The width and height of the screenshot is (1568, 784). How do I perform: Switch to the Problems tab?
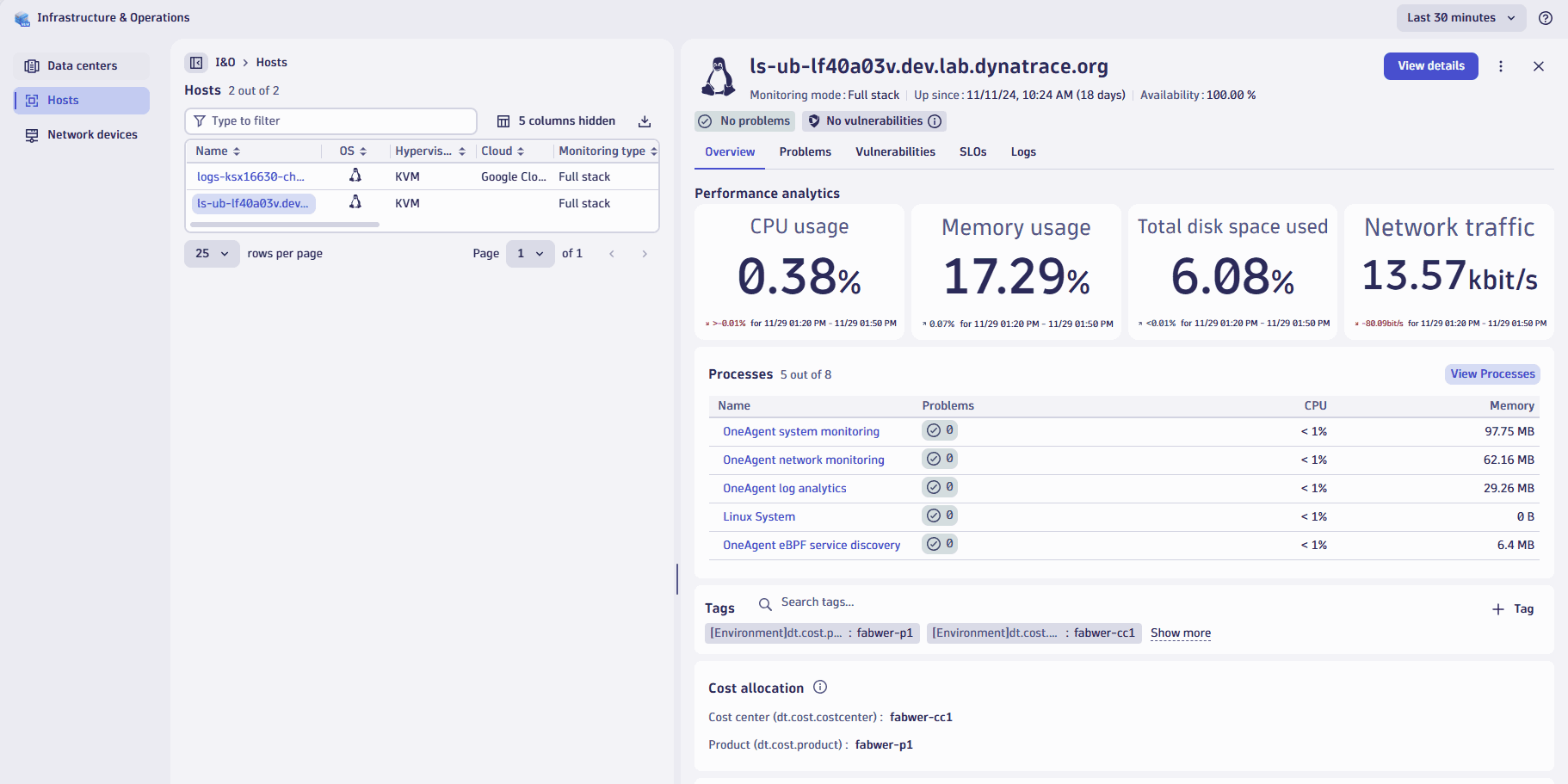point(806,152)
